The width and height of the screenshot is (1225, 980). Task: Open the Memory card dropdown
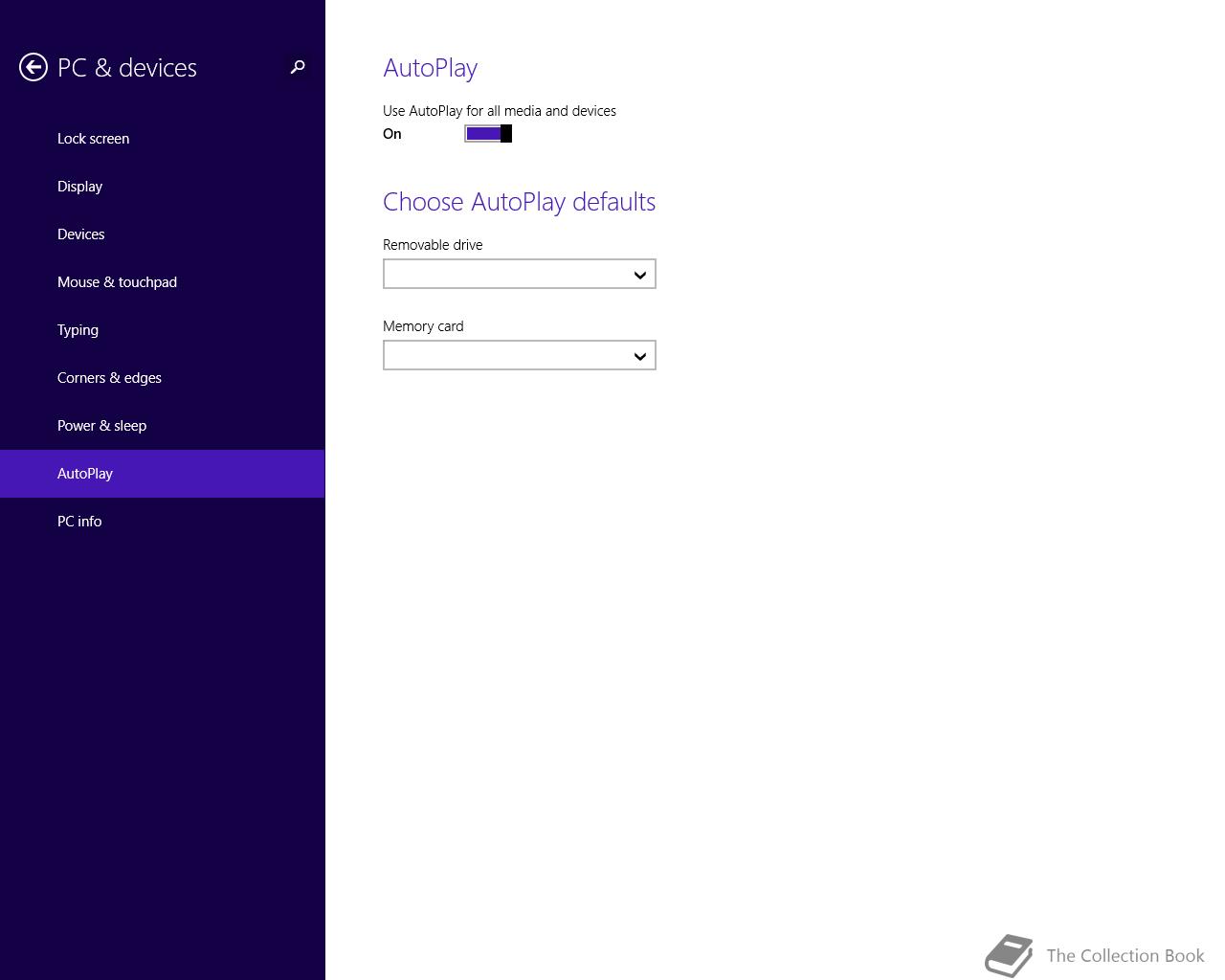tap(520, 356)
